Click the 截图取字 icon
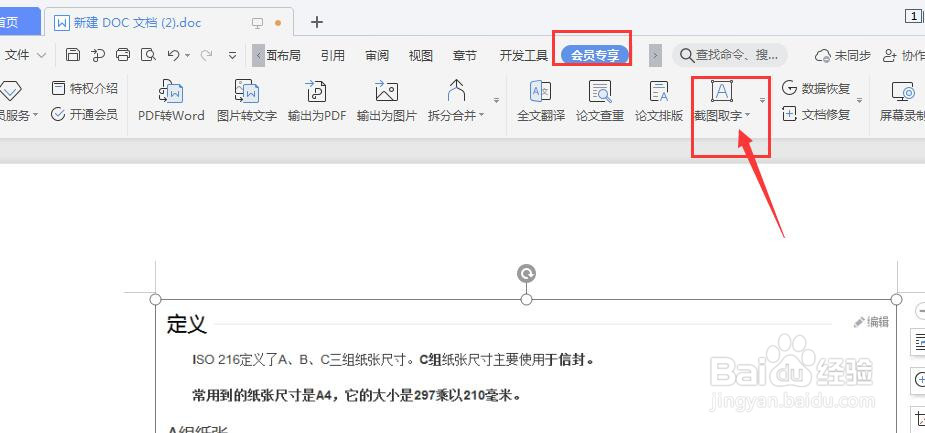Screen dimensions: 925x433 pyautogui.click(x=721, y=91)
